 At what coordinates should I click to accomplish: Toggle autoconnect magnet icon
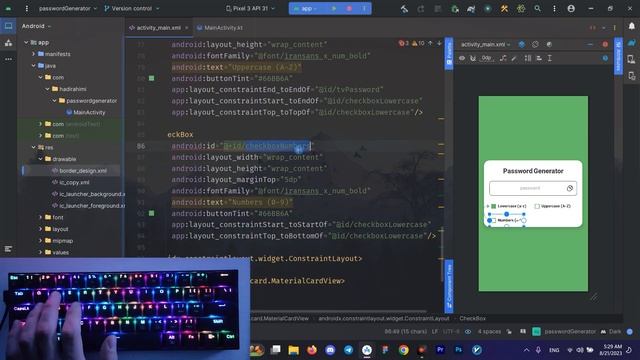click(473, 58)
